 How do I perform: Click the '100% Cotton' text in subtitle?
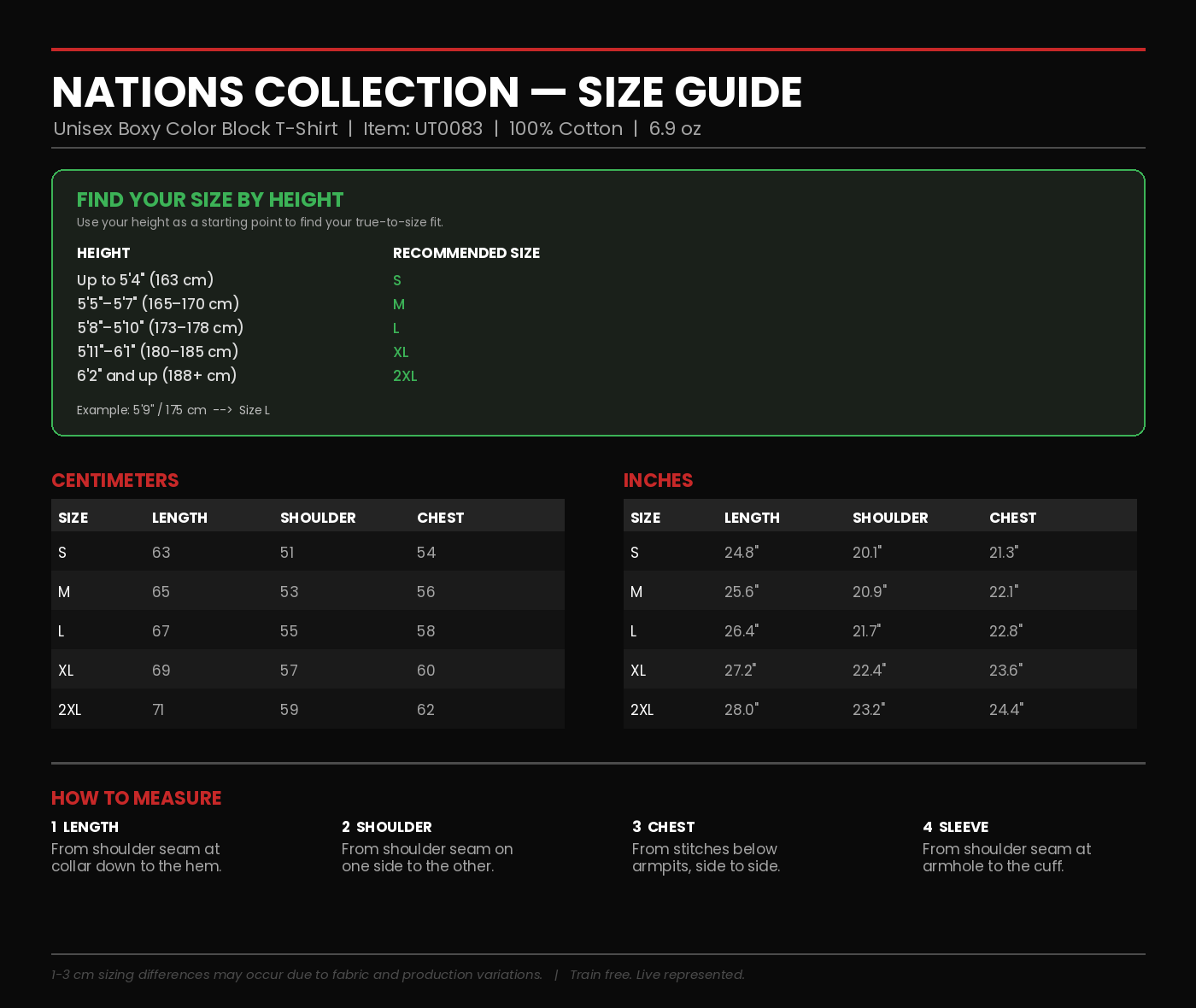point(566,129)
